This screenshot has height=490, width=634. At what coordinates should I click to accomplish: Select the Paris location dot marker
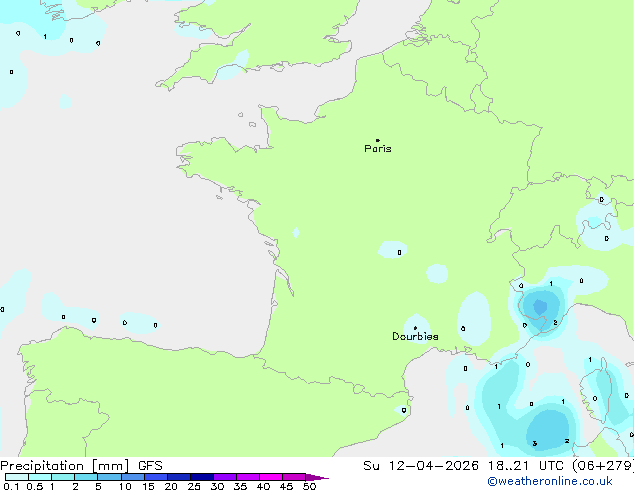click(x=378, y=140)
